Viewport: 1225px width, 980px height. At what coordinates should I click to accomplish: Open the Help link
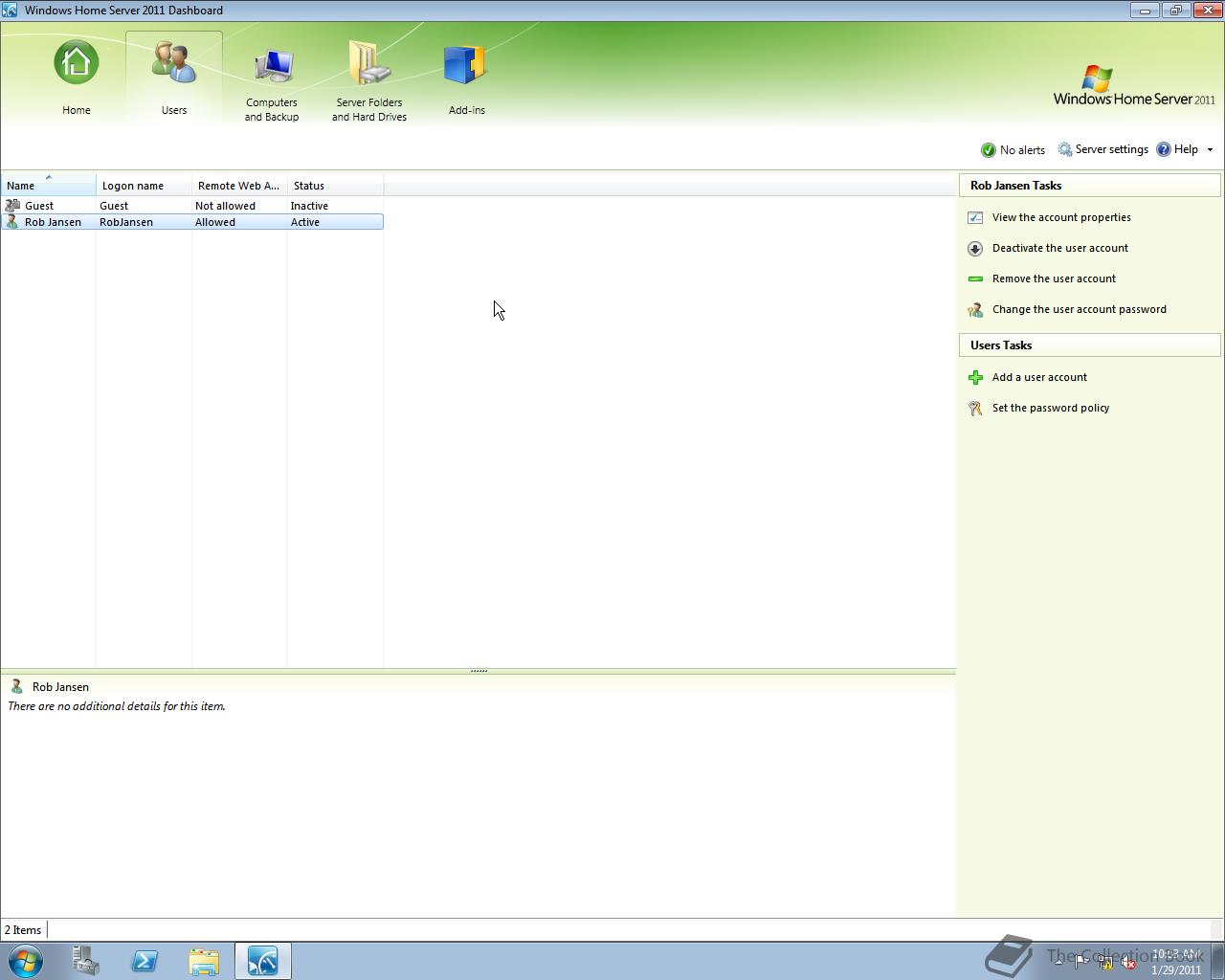1177,149
